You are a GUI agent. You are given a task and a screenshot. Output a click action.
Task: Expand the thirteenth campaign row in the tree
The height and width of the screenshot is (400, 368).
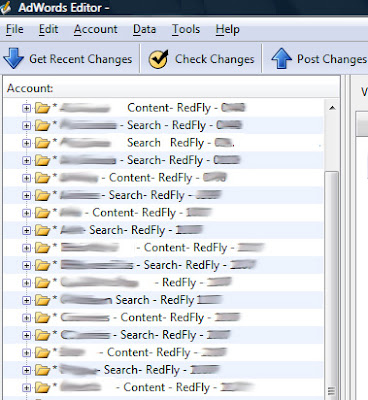click(26, 318)
